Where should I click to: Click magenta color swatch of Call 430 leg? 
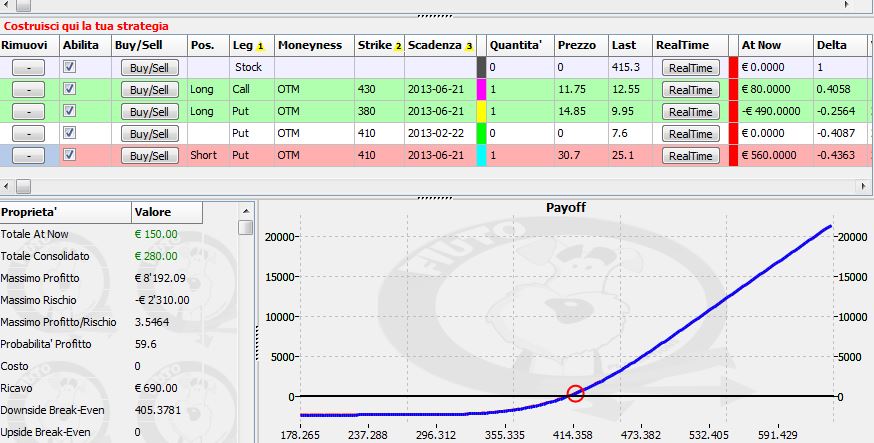pos(482,90)
